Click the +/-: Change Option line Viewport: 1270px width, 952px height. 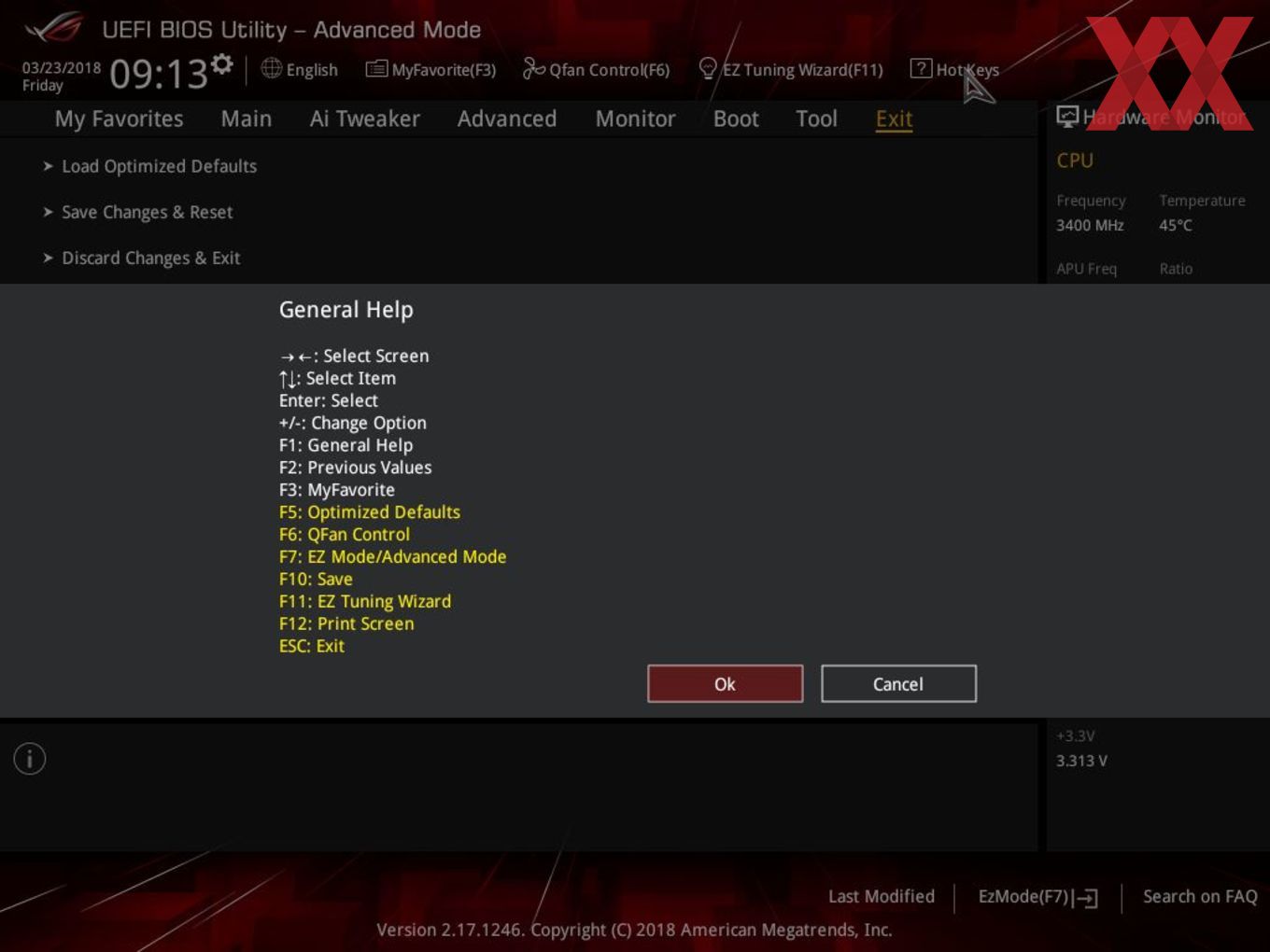click(353, 423)
